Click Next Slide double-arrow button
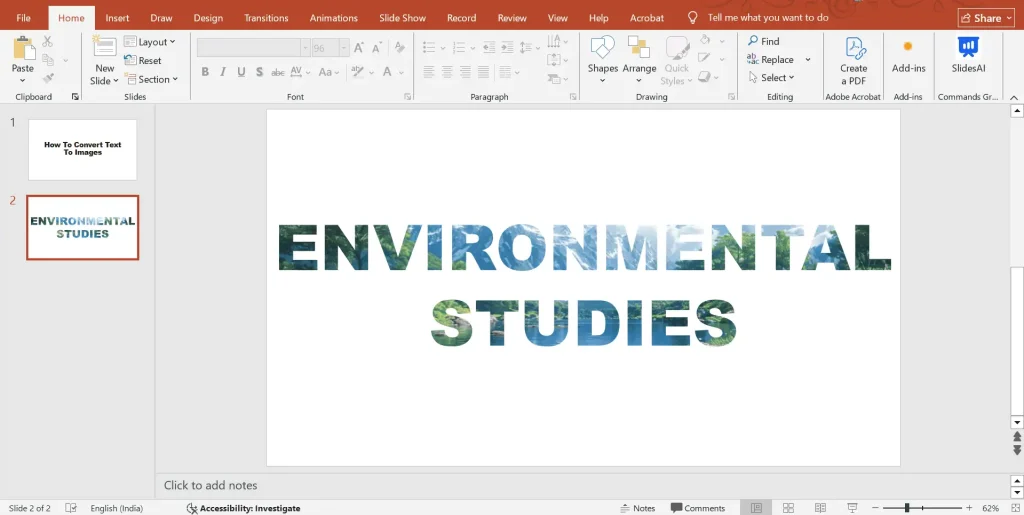 [1017, 450]
